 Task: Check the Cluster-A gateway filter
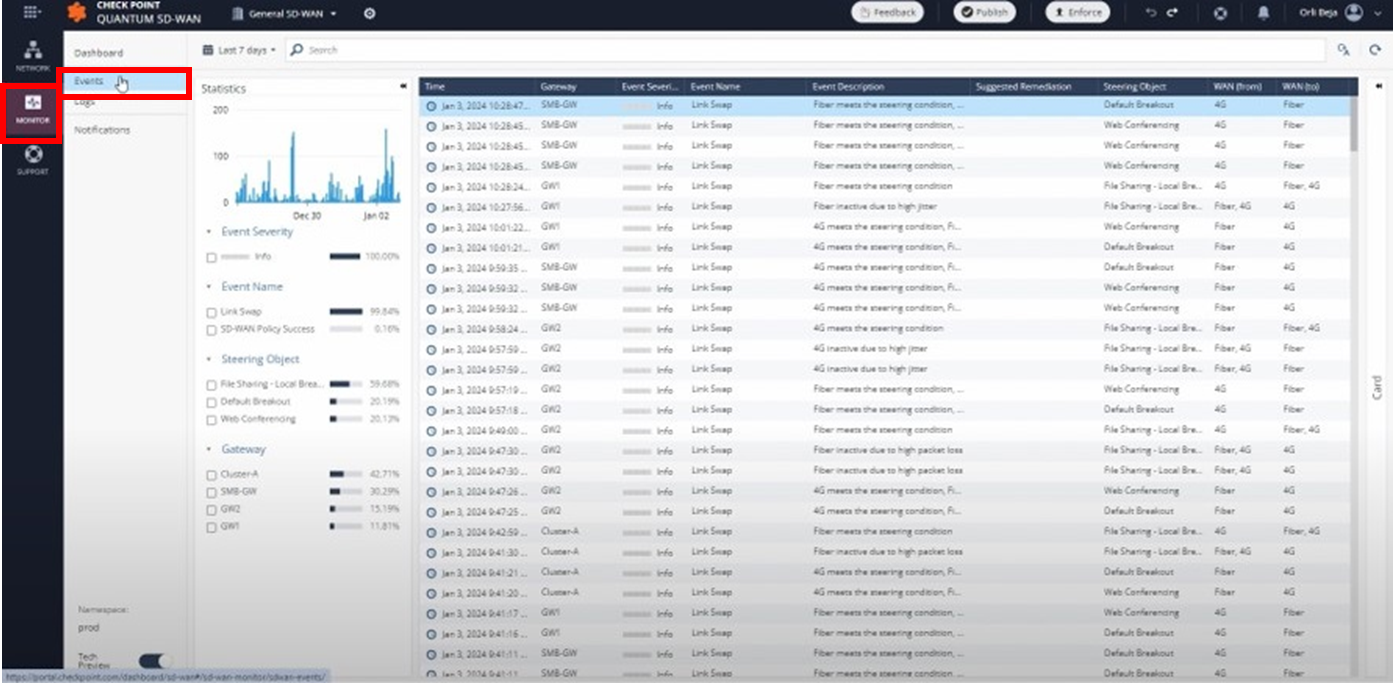(211, 474)
